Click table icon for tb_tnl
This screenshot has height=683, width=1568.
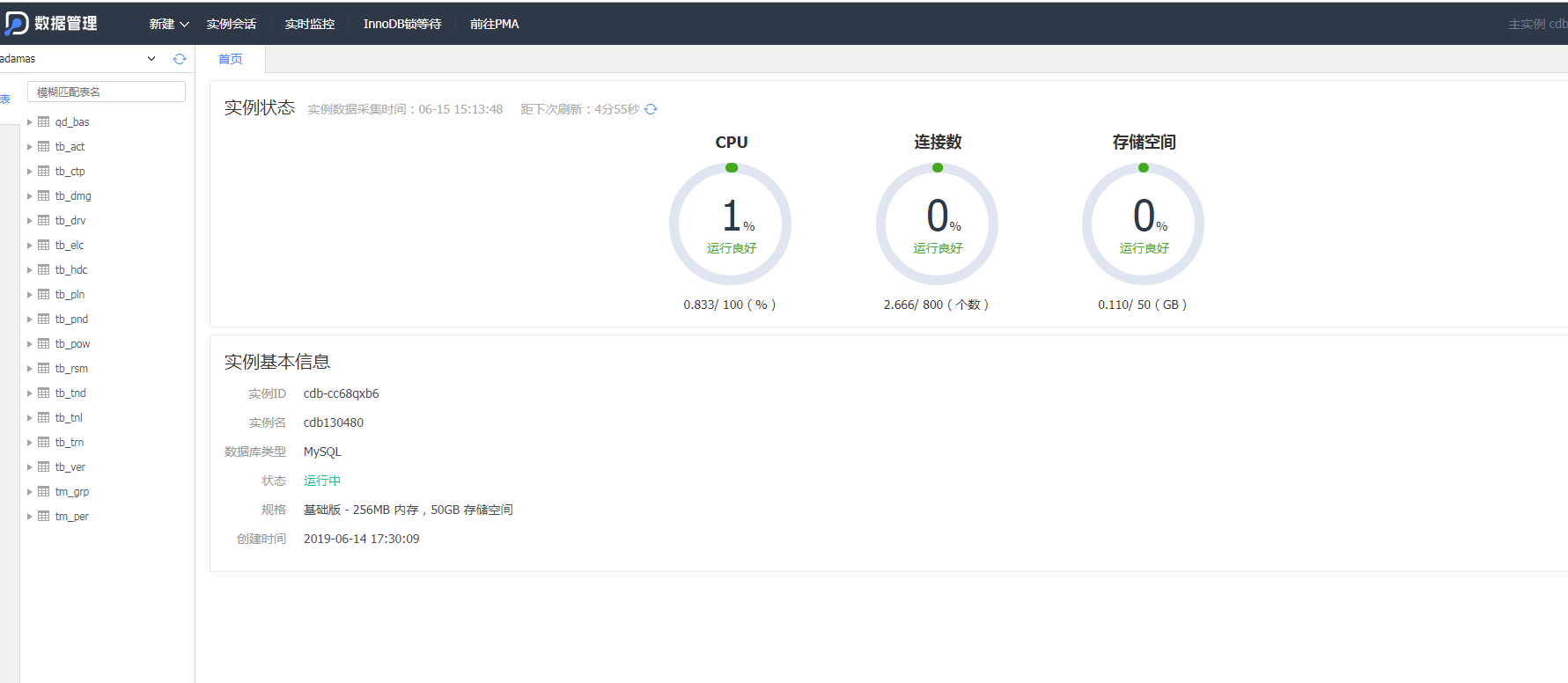[x=44, y=417]
